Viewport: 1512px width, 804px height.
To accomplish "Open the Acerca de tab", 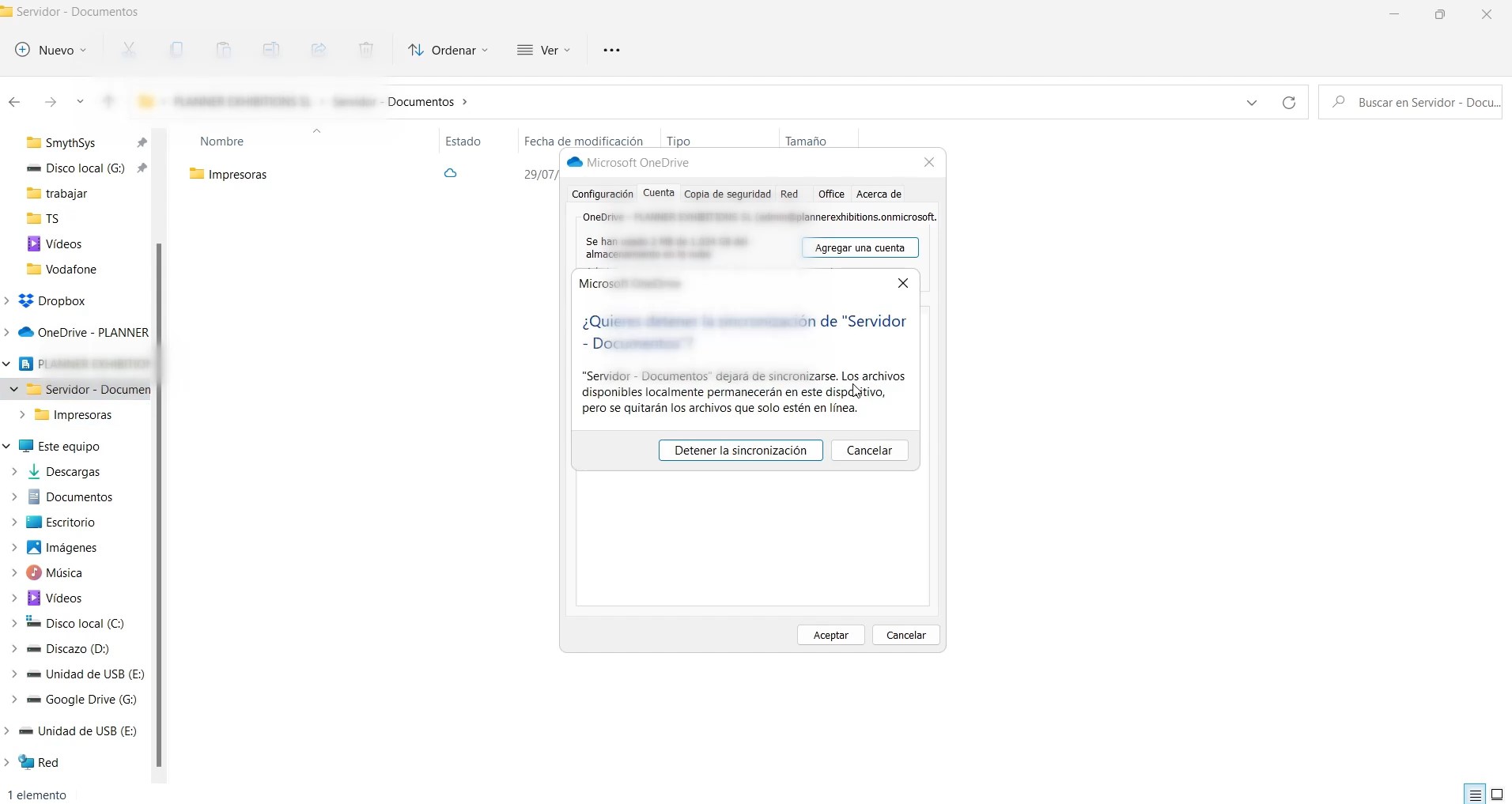I will coord(879,194).
